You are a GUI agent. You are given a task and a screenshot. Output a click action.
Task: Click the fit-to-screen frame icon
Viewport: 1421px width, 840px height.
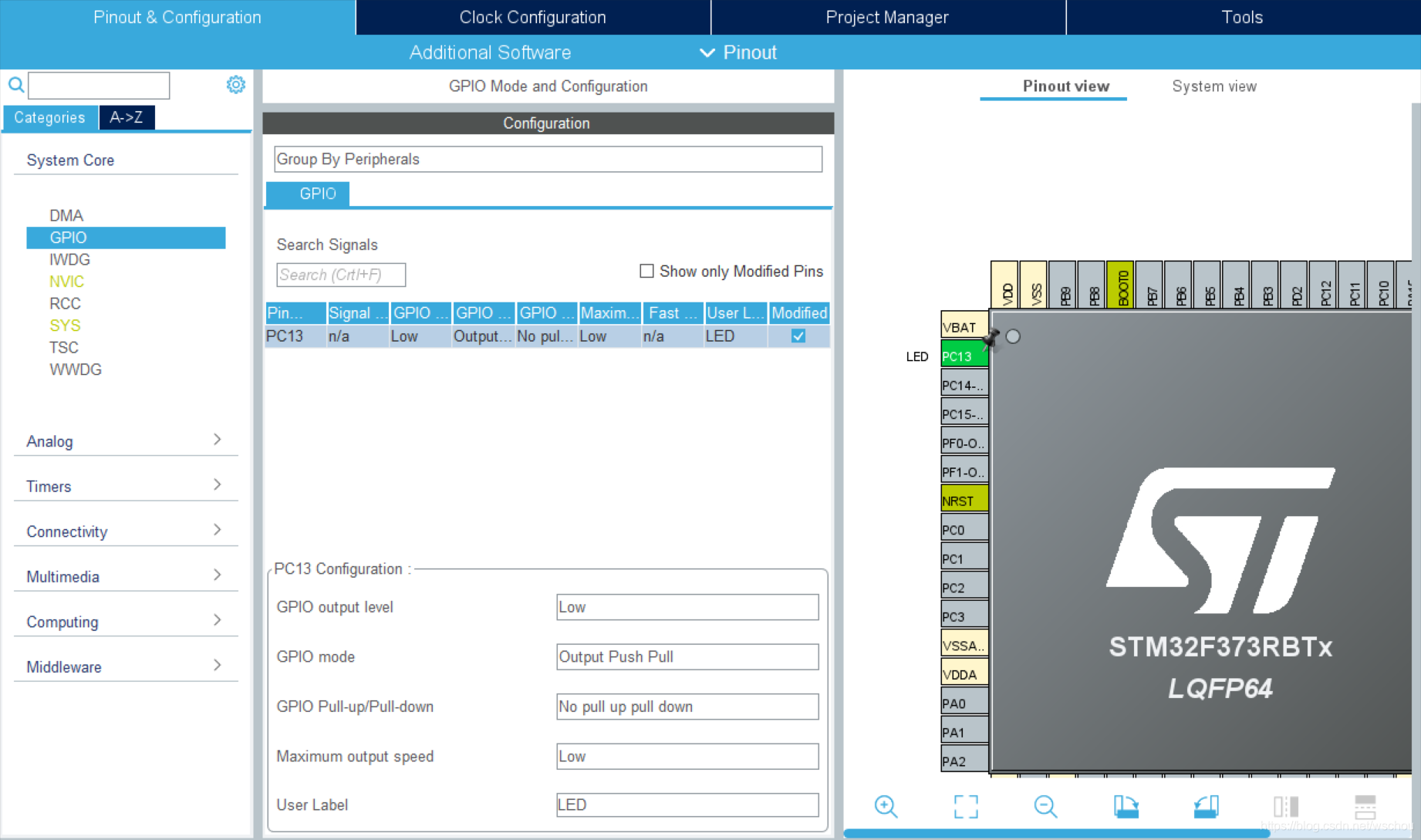966,806
